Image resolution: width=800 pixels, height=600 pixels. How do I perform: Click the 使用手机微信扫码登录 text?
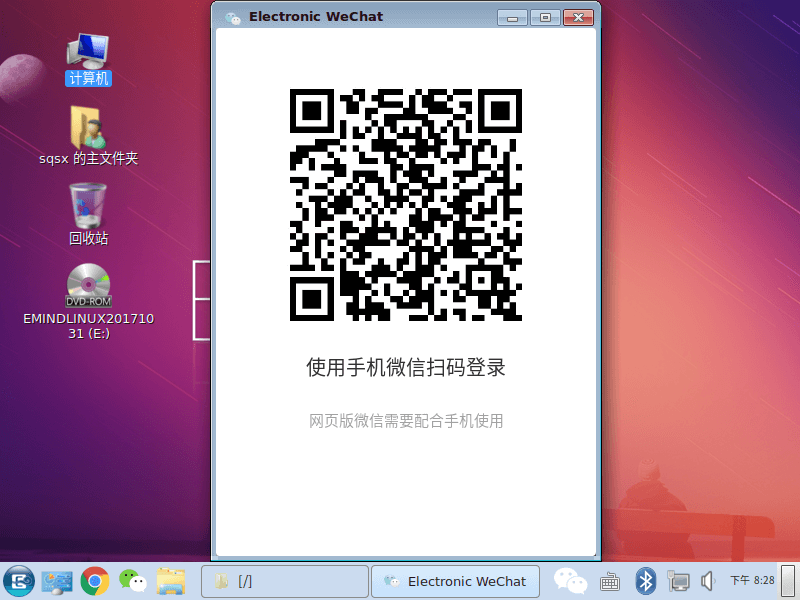[x=406, y=367]
